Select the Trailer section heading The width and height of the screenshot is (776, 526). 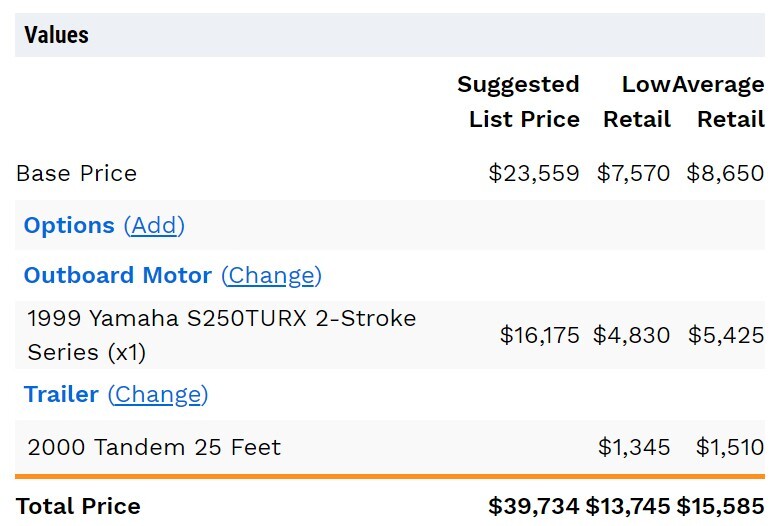tap(61, 394)
